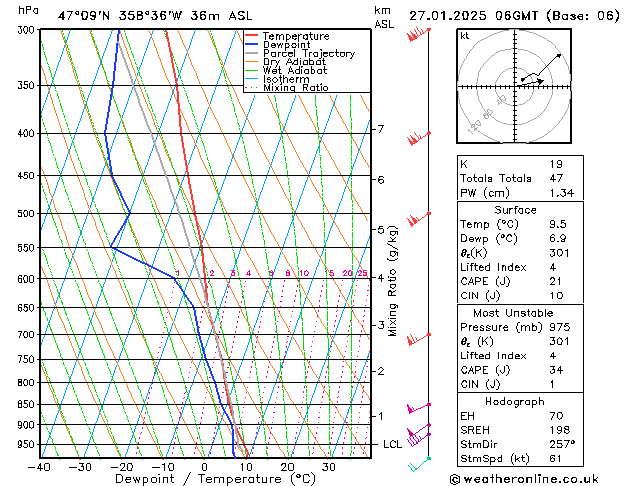Click the cyan surface wind barb
Image resolution: width=629 pixels, height=486 pixels.
tap(420, 463)
